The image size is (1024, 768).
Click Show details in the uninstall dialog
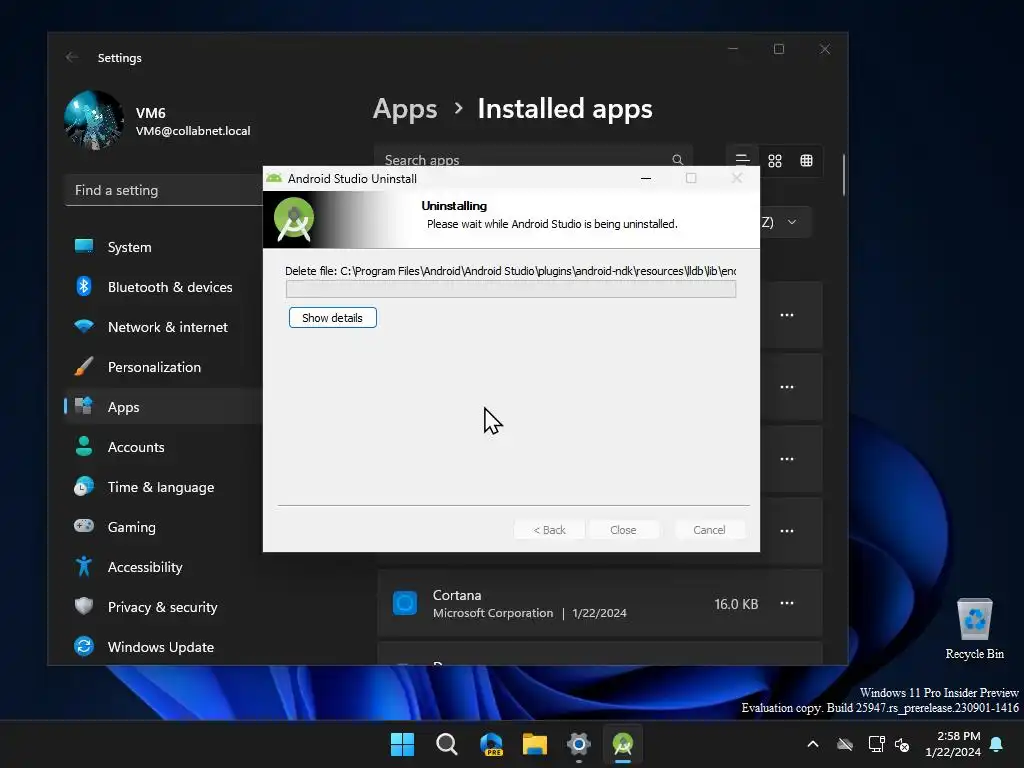click(332, 318)
